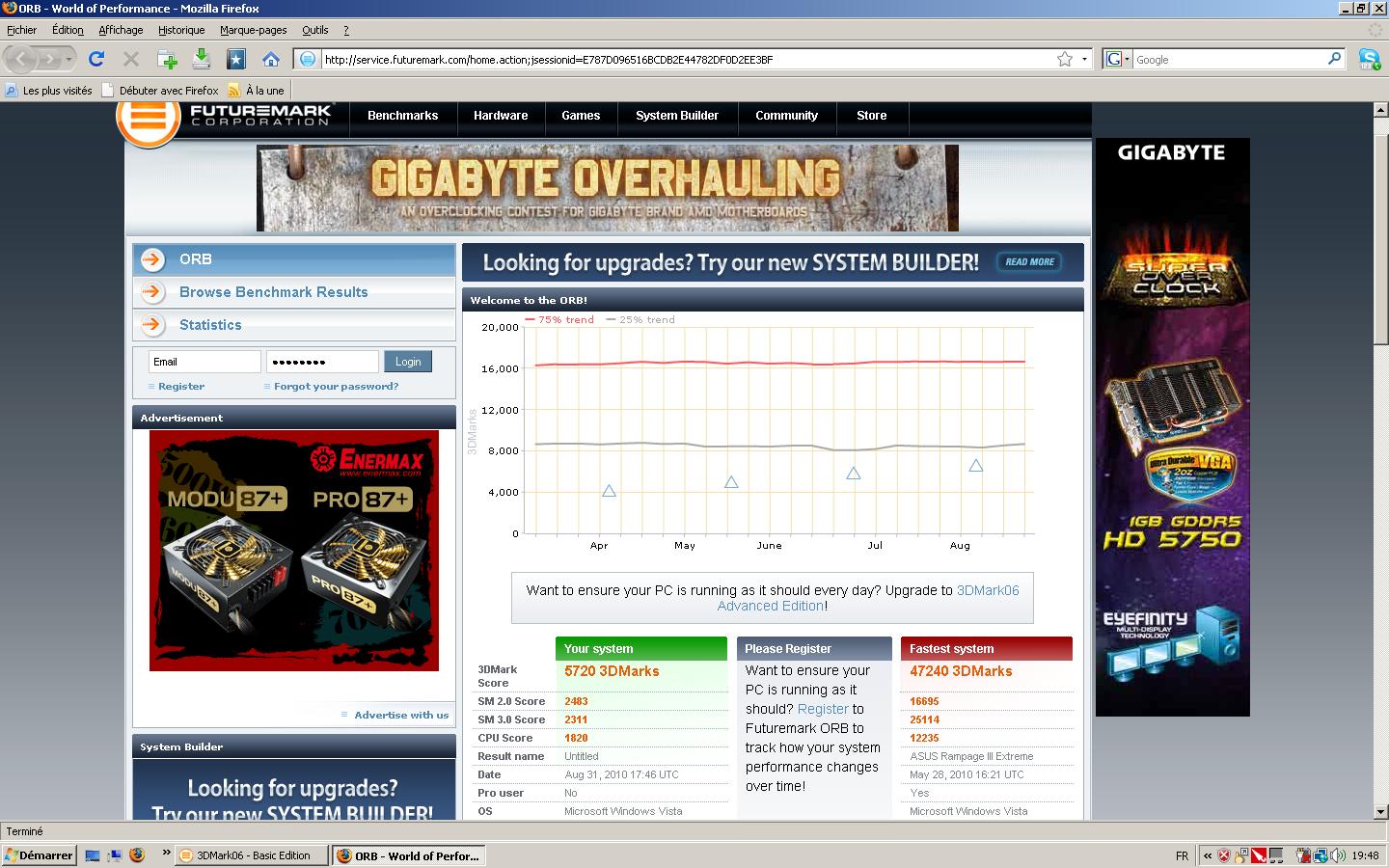This screenshot has height=868, width=1389.
Task: Open the Fichier menu
Action: point(21,30)
